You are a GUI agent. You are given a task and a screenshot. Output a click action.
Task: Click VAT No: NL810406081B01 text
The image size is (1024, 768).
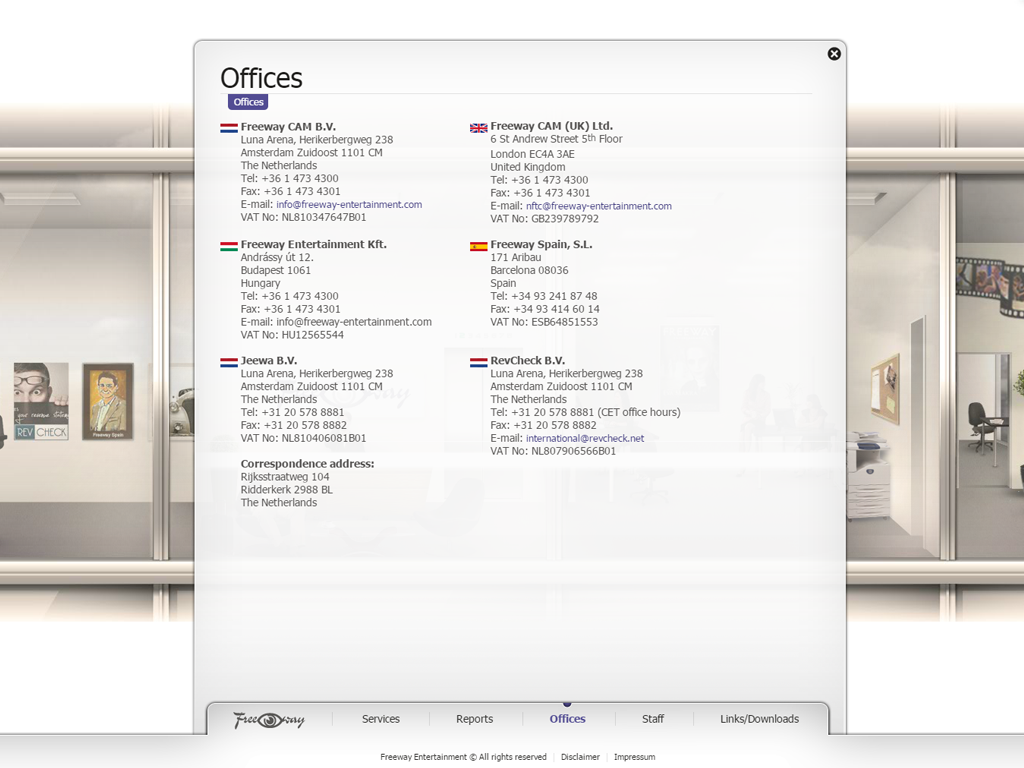pos(303,438)
